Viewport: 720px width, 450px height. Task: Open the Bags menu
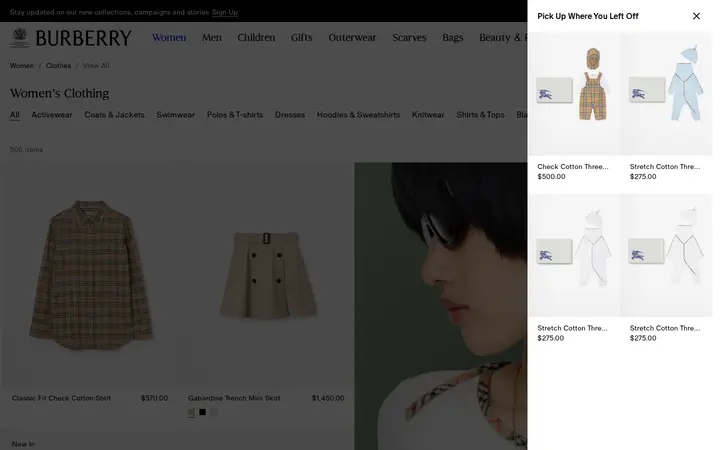click(453, 38)
